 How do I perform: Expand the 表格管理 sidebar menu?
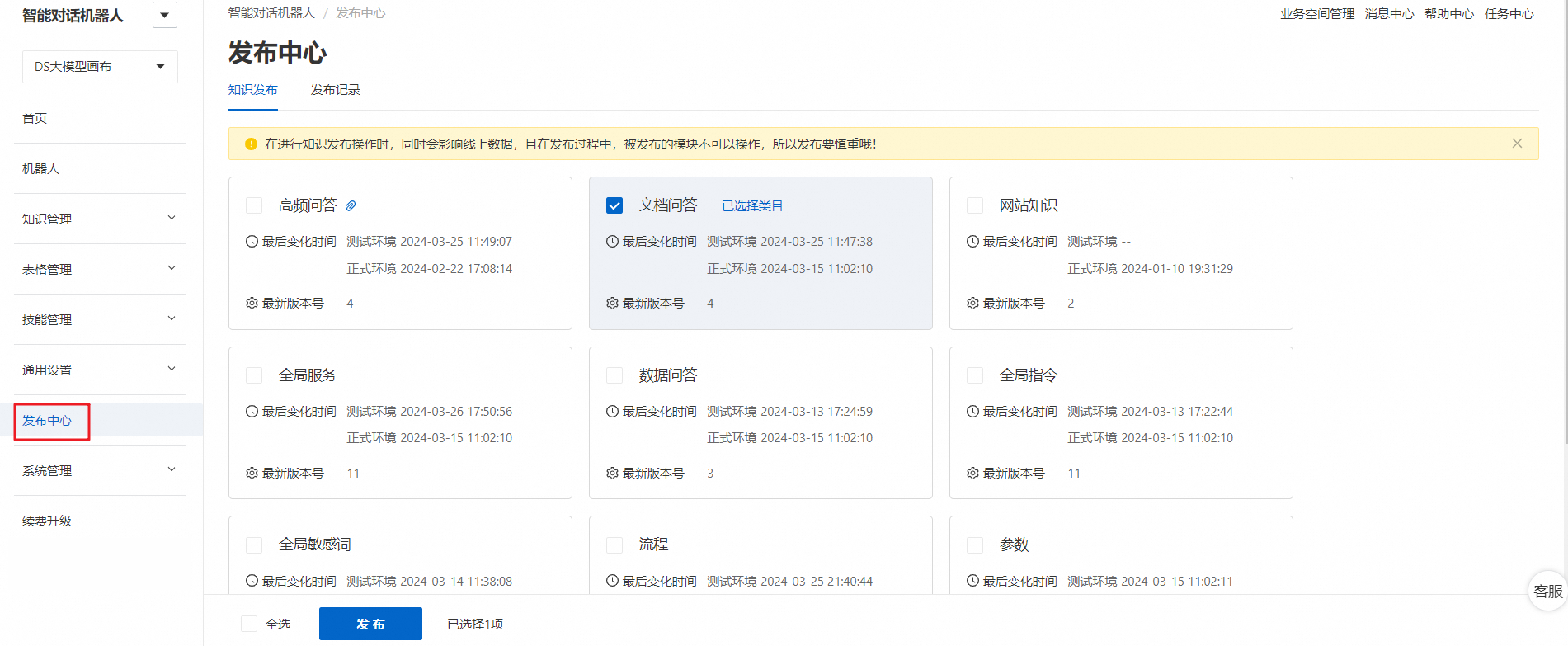tap(100, 269)
